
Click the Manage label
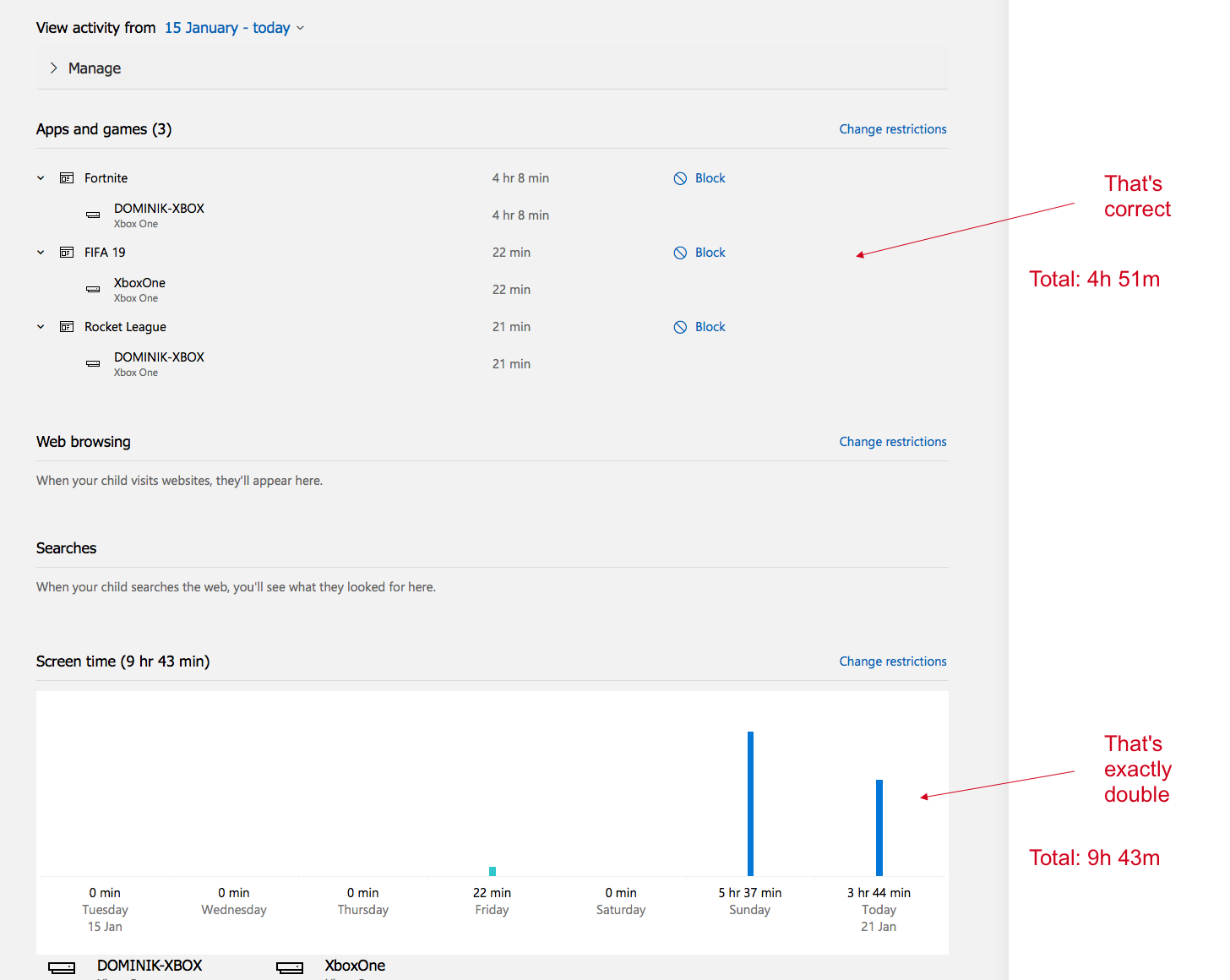(95, 68)
